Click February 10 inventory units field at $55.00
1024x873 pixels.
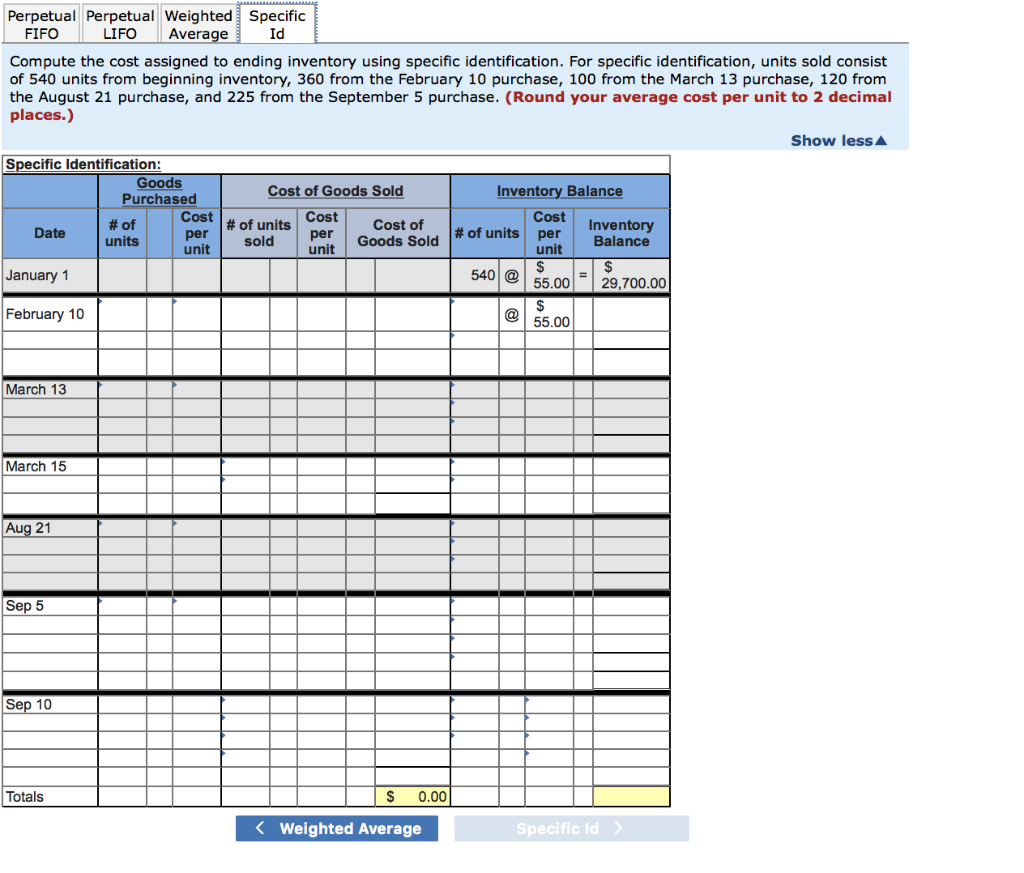click(x=475, y=314)
